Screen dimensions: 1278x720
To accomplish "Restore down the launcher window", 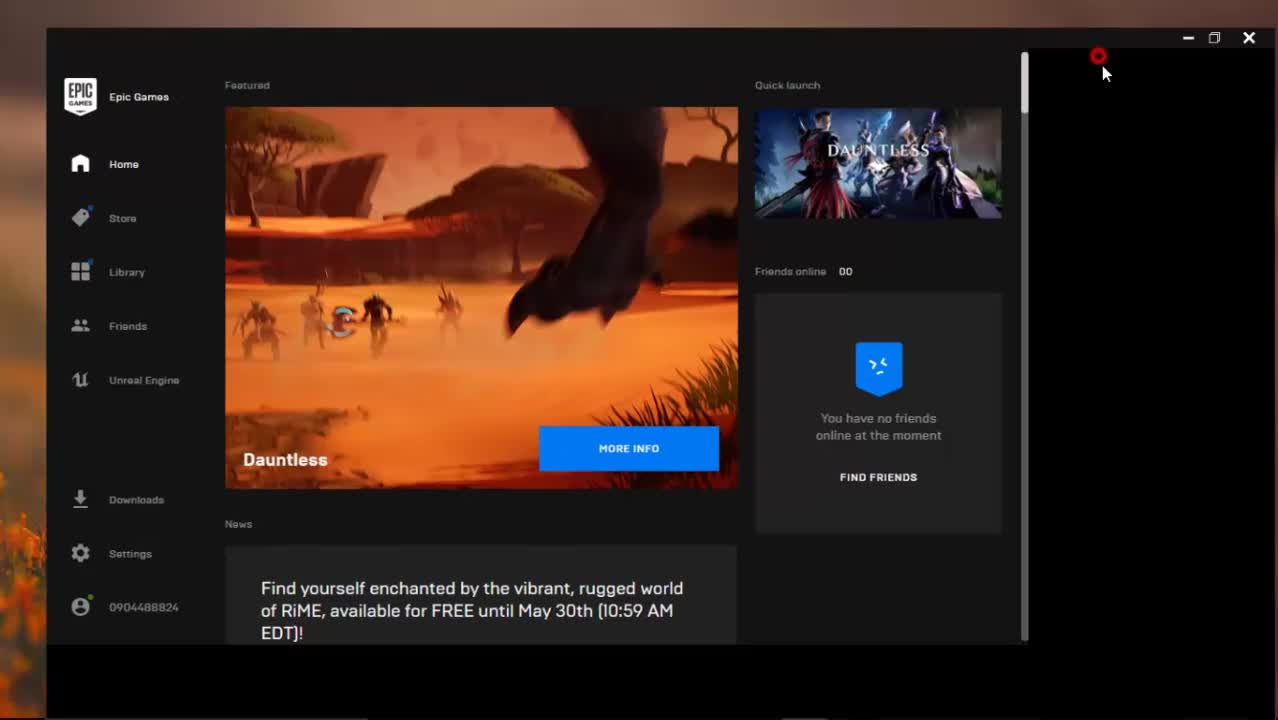I will (x=1214, y=38).
